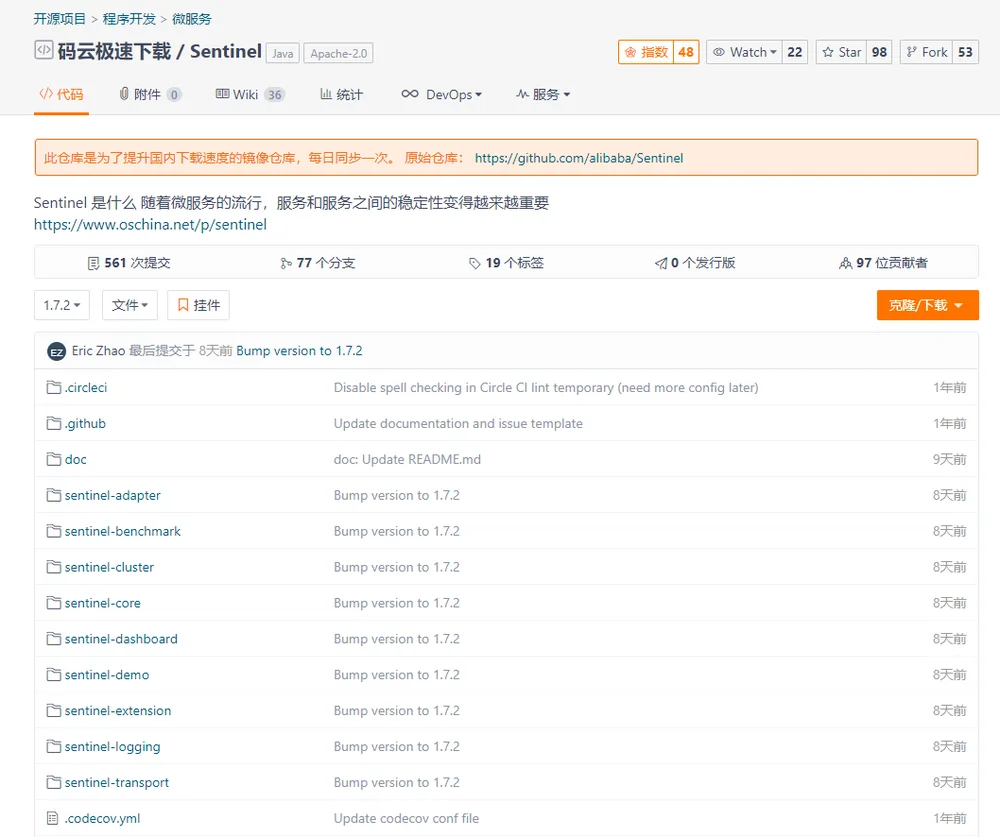This screenshot has height=837, width=1000.
Task: Click the bookmark icon in 挂件 button
Action: coord(183,305)
